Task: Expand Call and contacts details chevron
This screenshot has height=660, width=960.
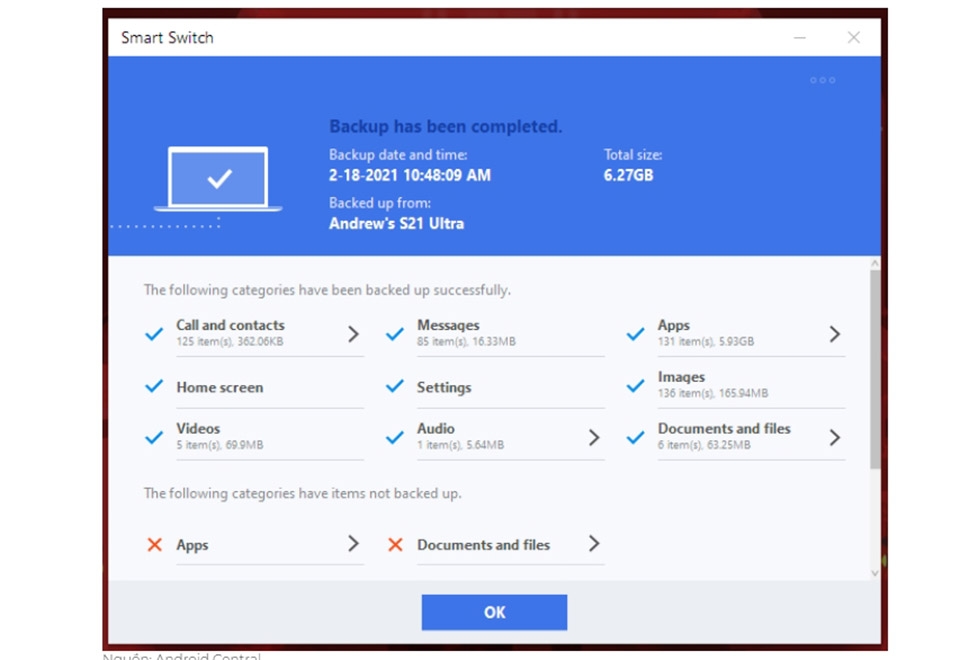Action: [353, 334]
